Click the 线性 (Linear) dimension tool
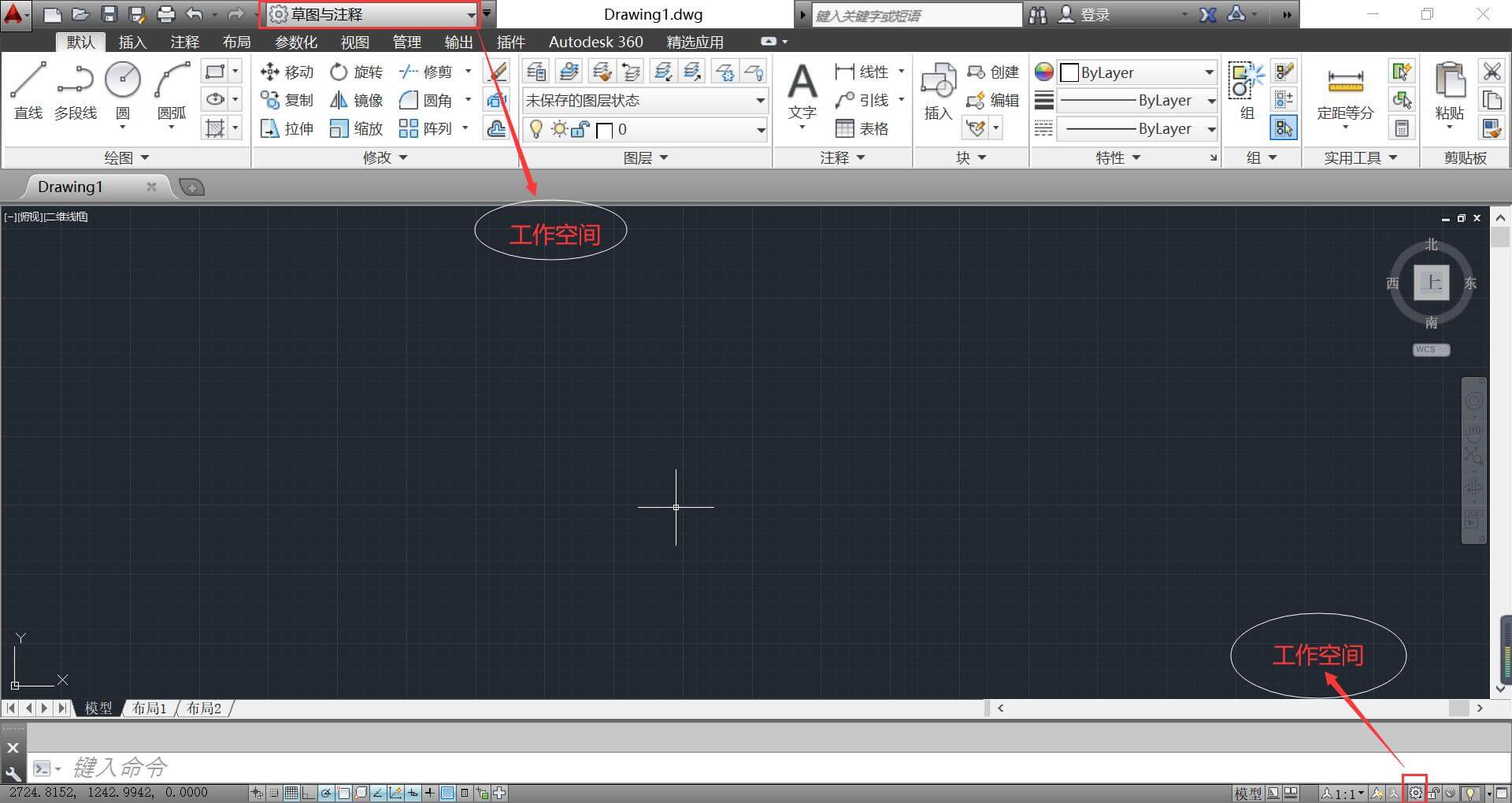Screen dimensions: 1512x803 [862, 72]
